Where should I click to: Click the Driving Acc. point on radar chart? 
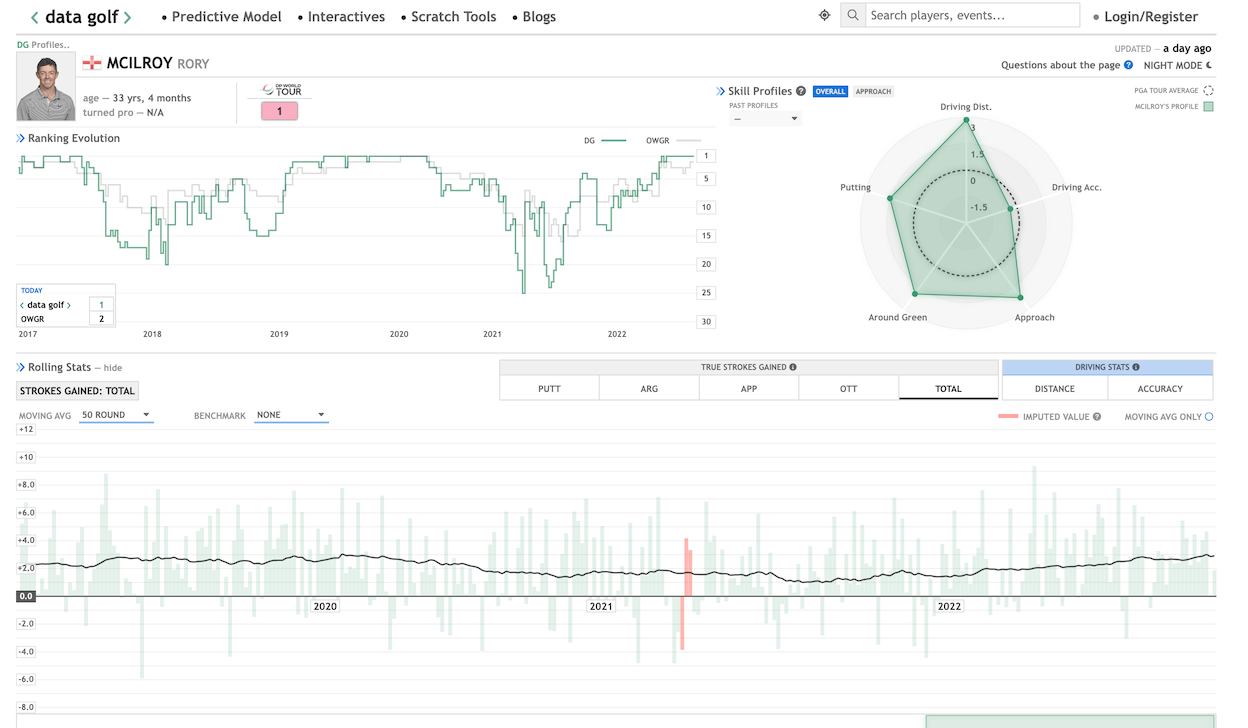(x=1010, y=210)
